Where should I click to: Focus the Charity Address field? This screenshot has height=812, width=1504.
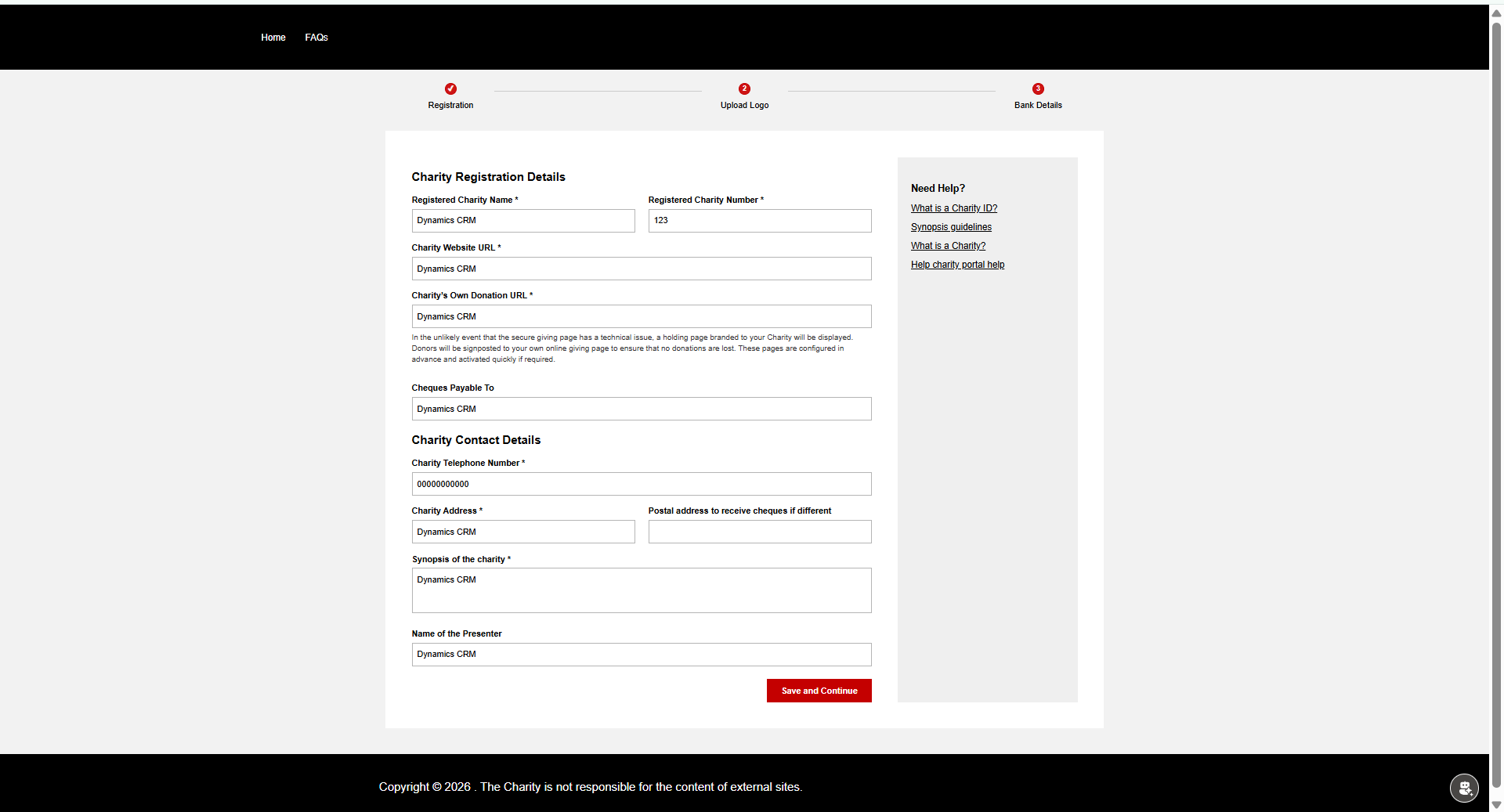tap(523, 532)
